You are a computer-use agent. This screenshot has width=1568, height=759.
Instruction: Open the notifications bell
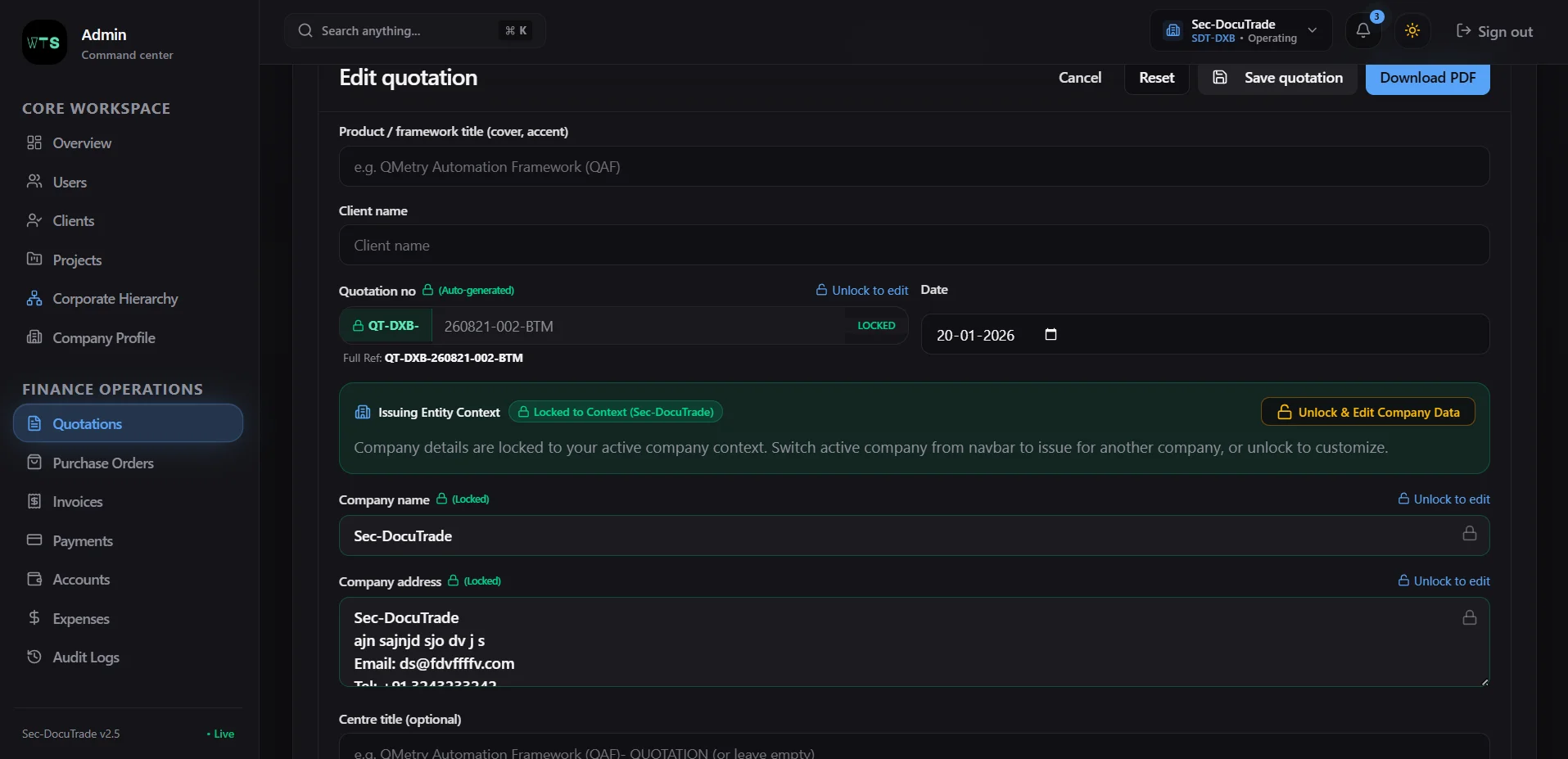1363,31
